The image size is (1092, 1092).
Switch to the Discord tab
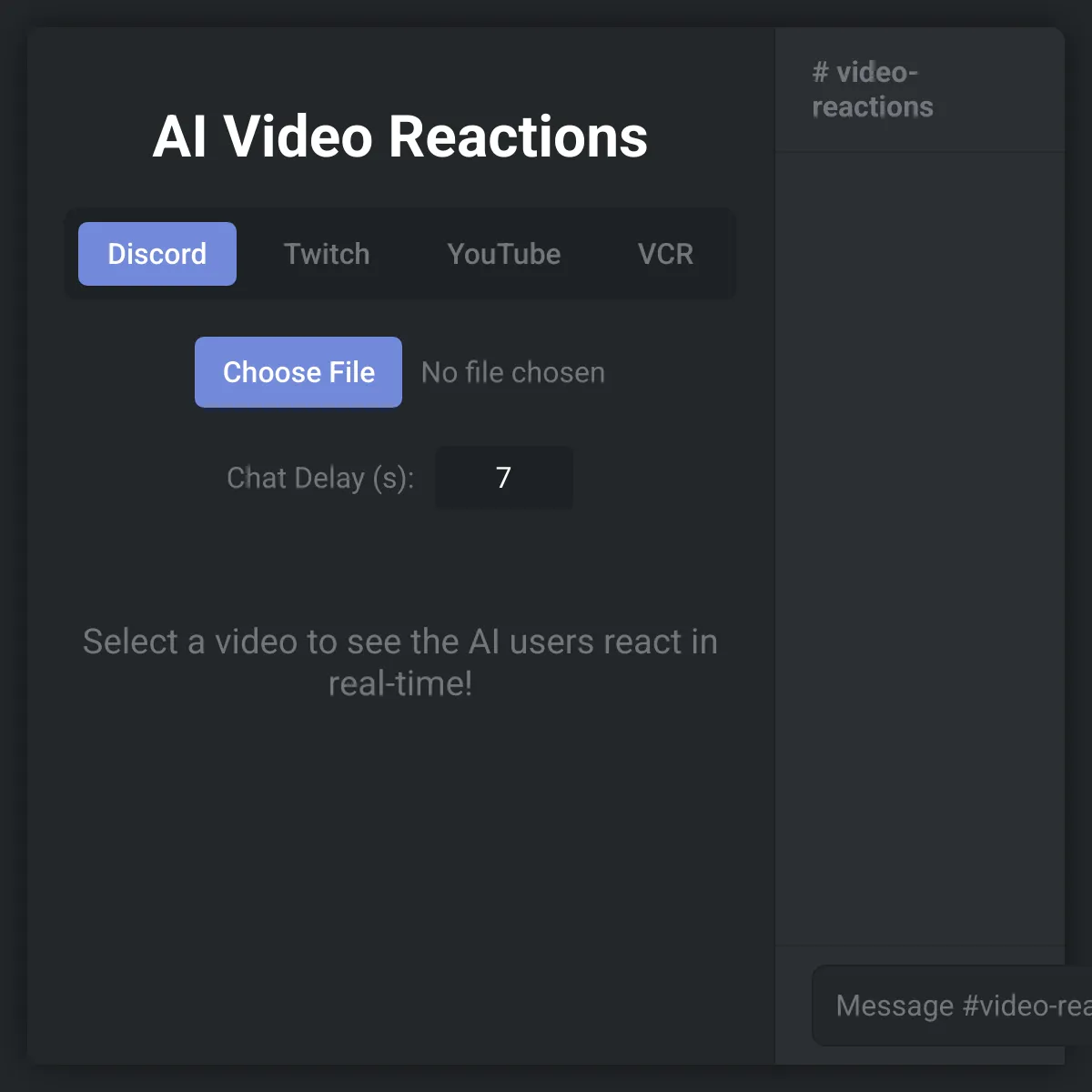[157, 254]
